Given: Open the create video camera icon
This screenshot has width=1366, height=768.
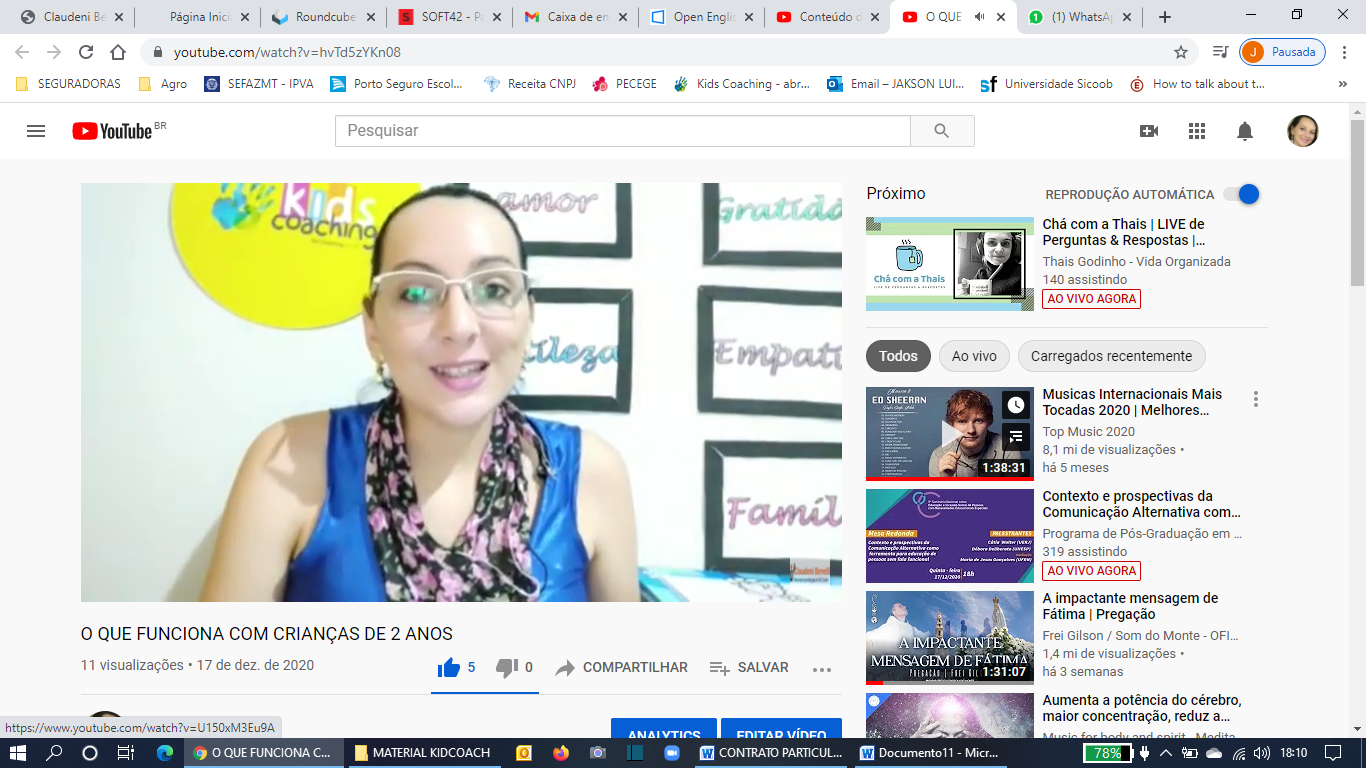Looking at the screenshot, I should pyautogui.click(x=1148, y=131).
